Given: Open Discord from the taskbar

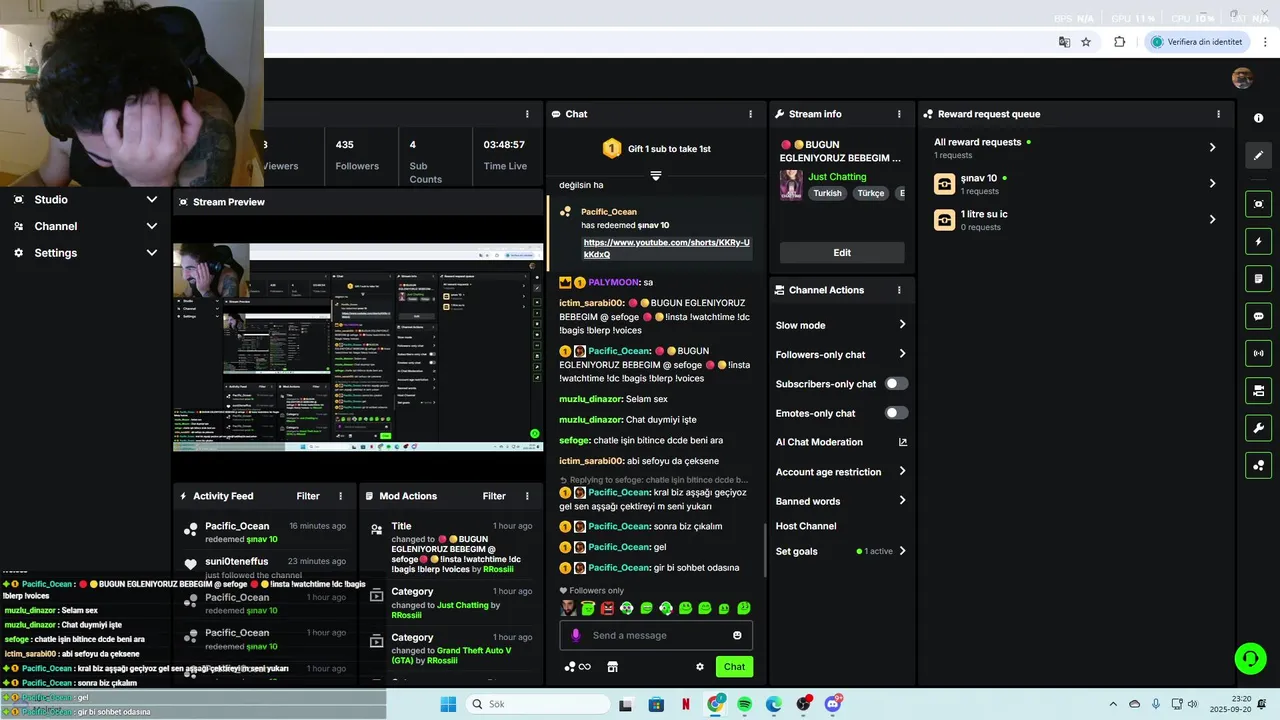Looking at the screenshot, I should (x=833, y=704).
